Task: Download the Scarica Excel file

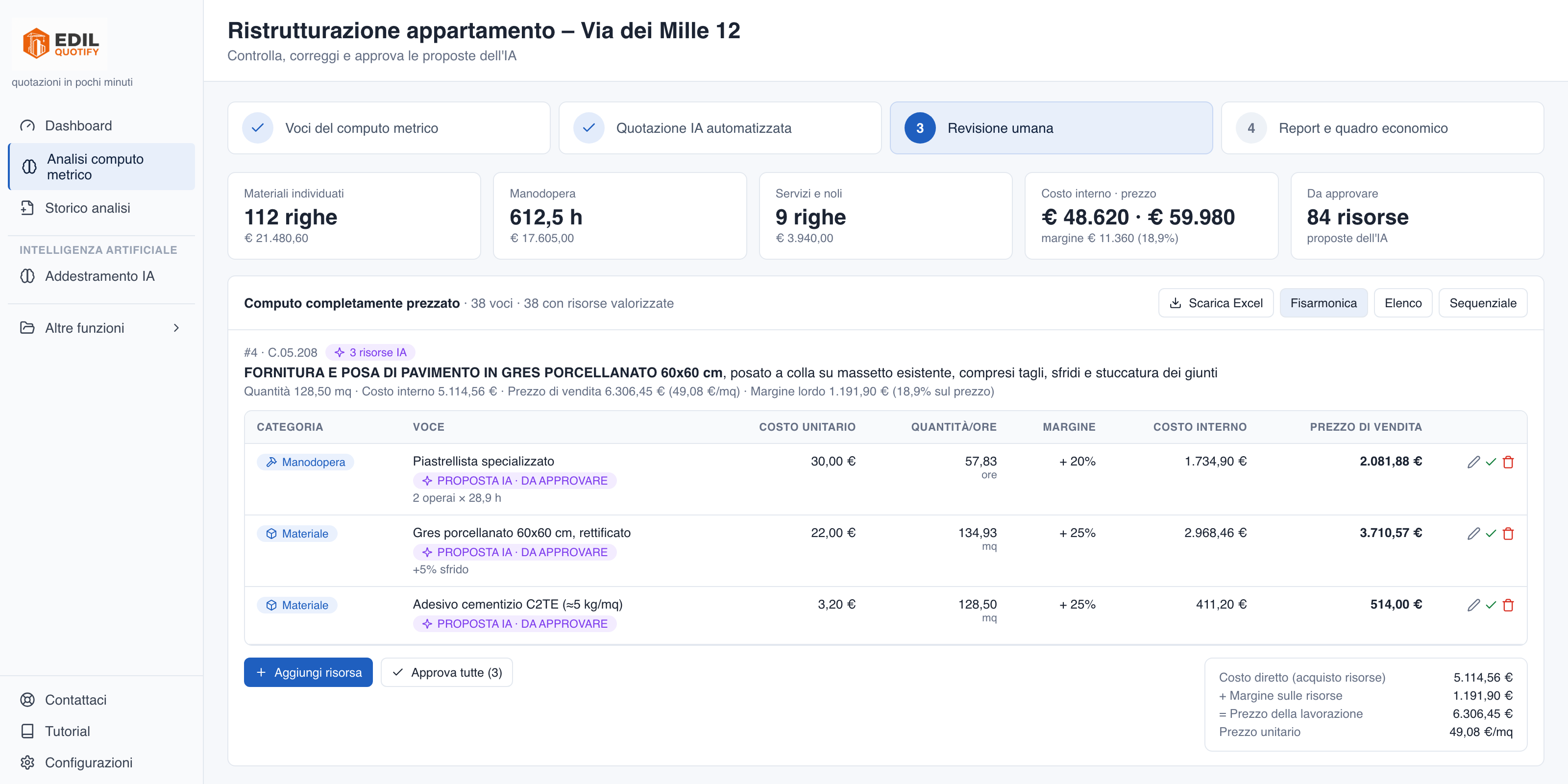Action: point(1216,303)
